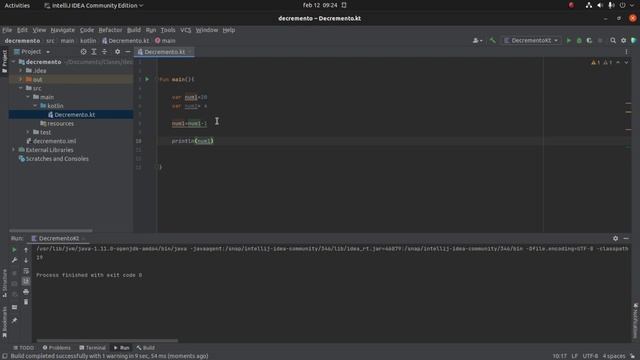Open the Build tool window tab
Image resolution: width=640 pixels, height=360 pixels.
coord(146,348)
